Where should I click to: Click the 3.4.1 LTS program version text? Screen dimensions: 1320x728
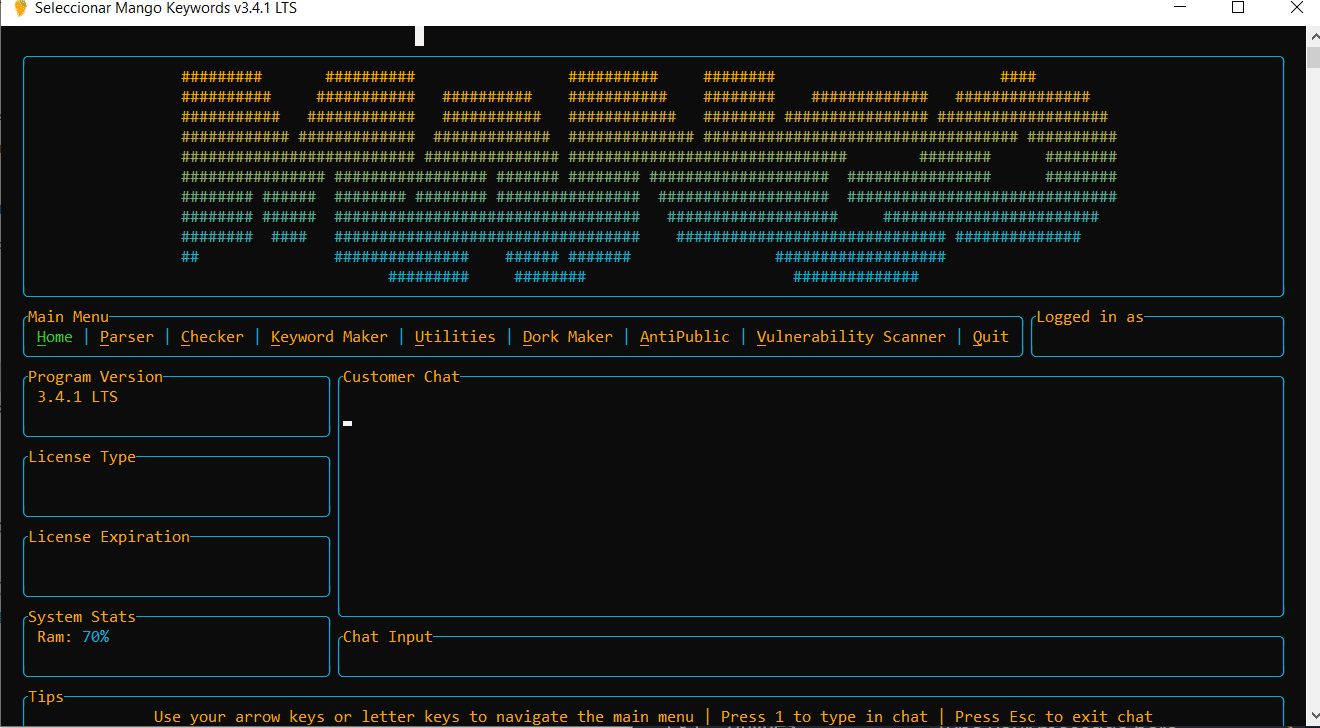(77, 397)
